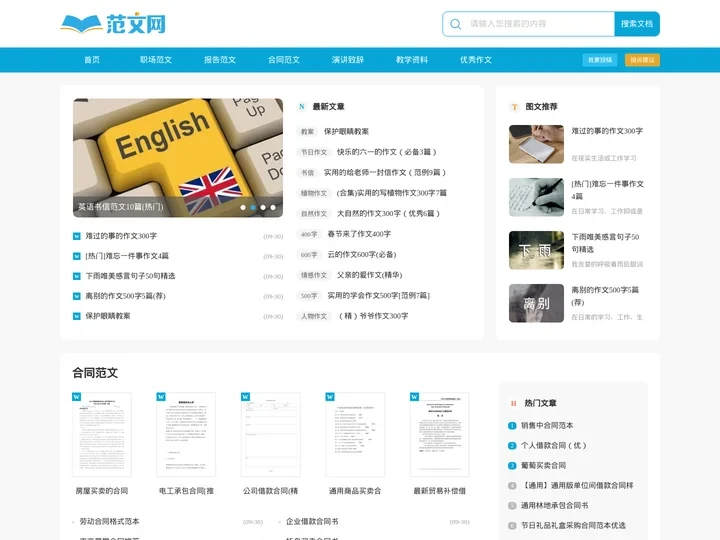Click rank 1 badge beside 销售中合同范本

click(512, 426)
